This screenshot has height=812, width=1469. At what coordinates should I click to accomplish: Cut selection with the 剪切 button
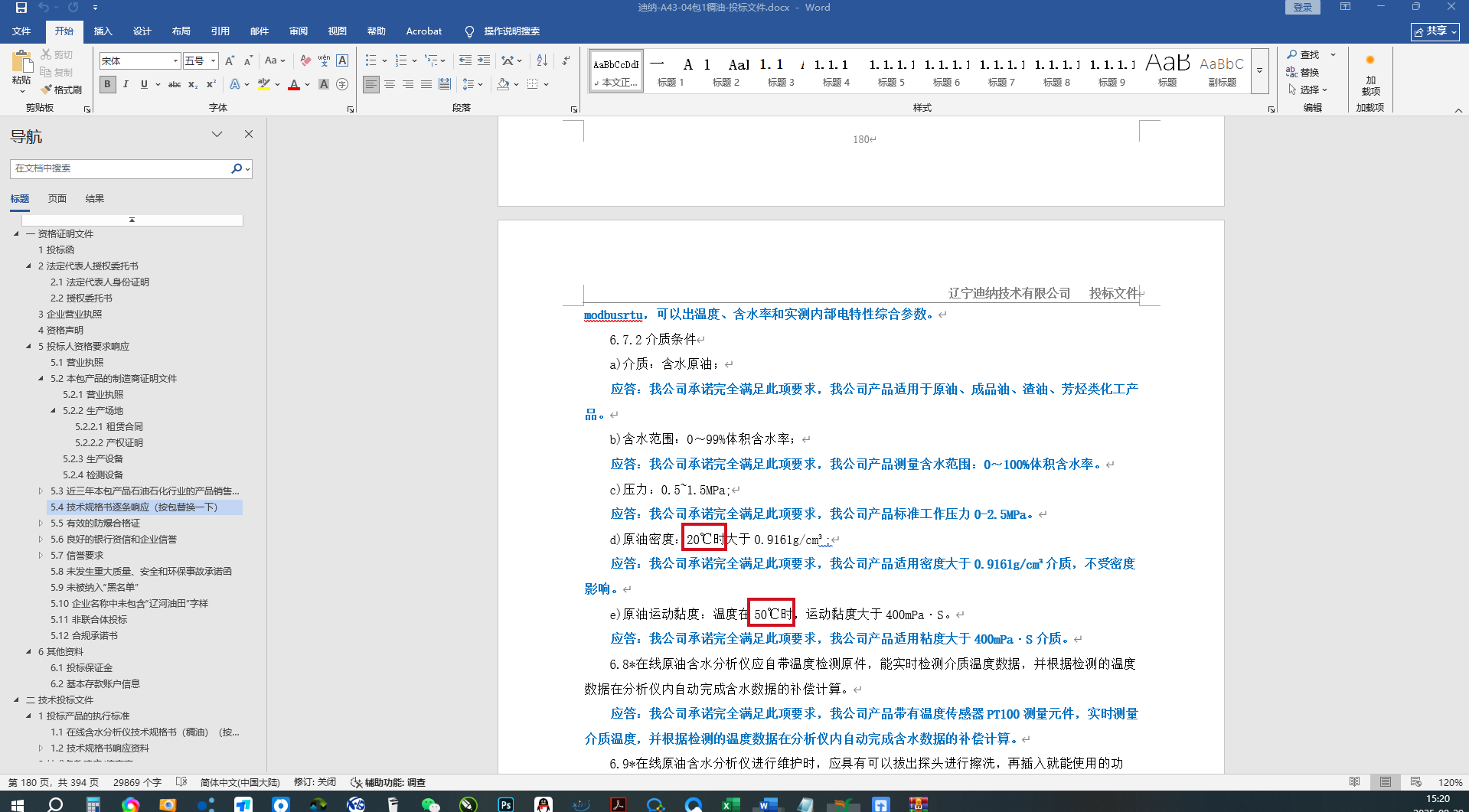tap(57, 55)
